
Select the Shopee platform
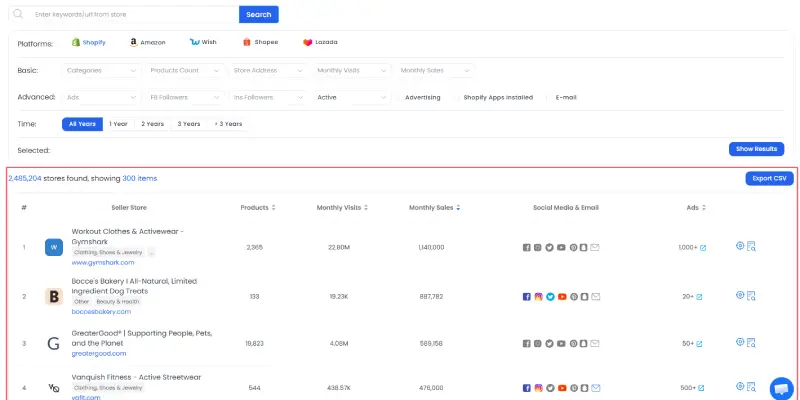click(260, 42)
